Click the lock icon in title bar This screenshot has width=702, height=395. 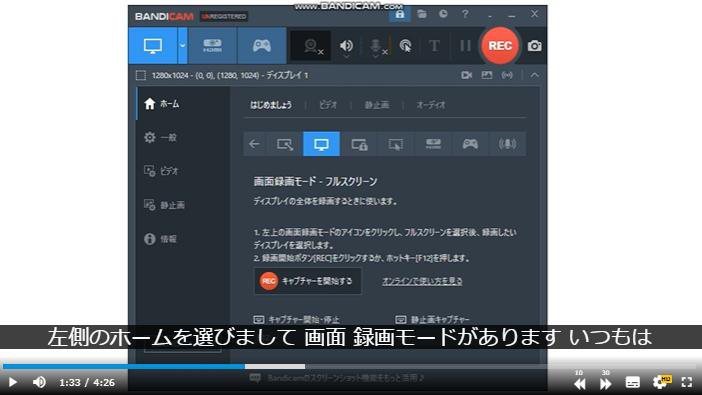[399, 14]
